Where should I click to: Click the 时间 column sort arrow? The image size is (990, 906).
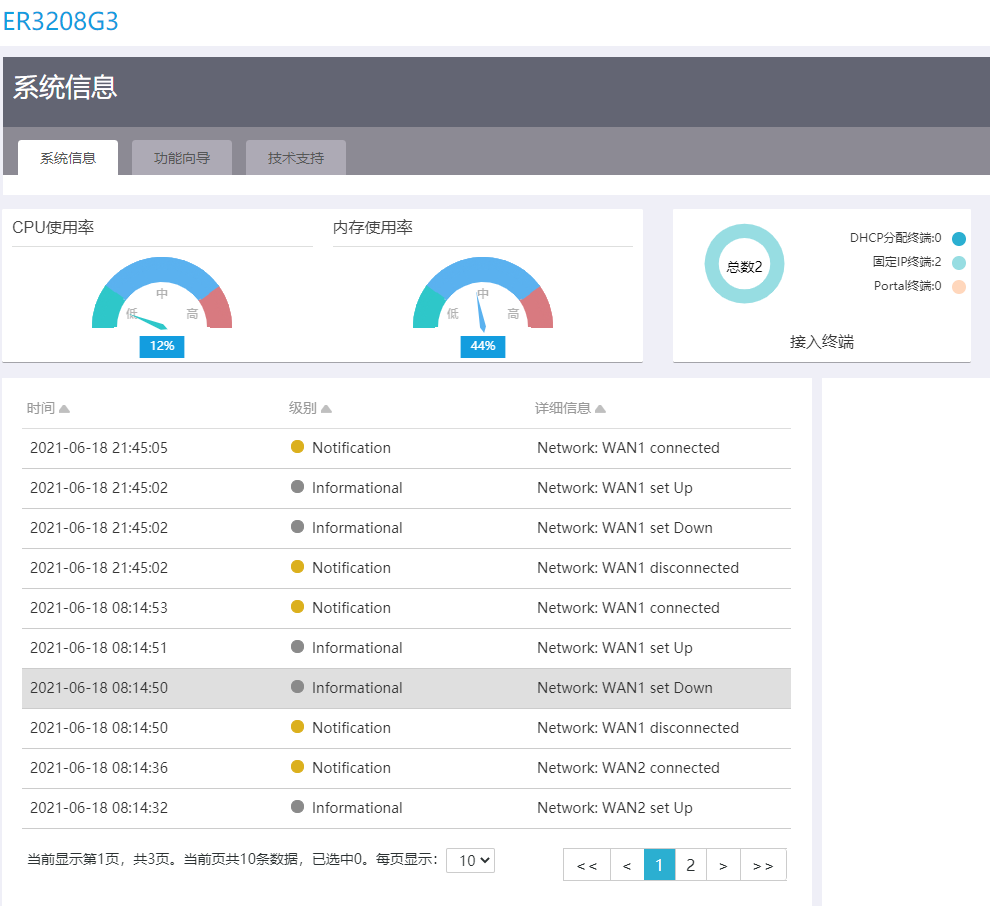64,409
